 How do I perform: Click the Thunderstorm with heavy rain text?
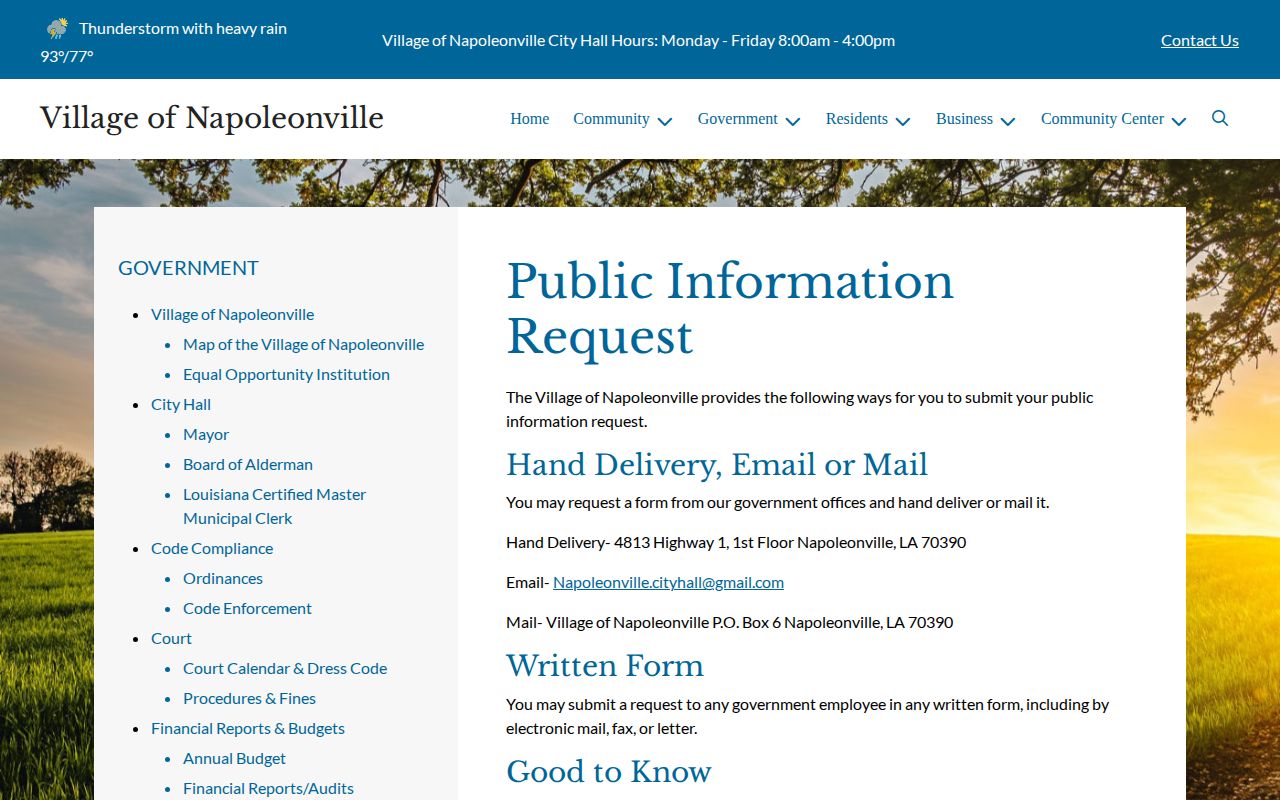coord(183,28)
